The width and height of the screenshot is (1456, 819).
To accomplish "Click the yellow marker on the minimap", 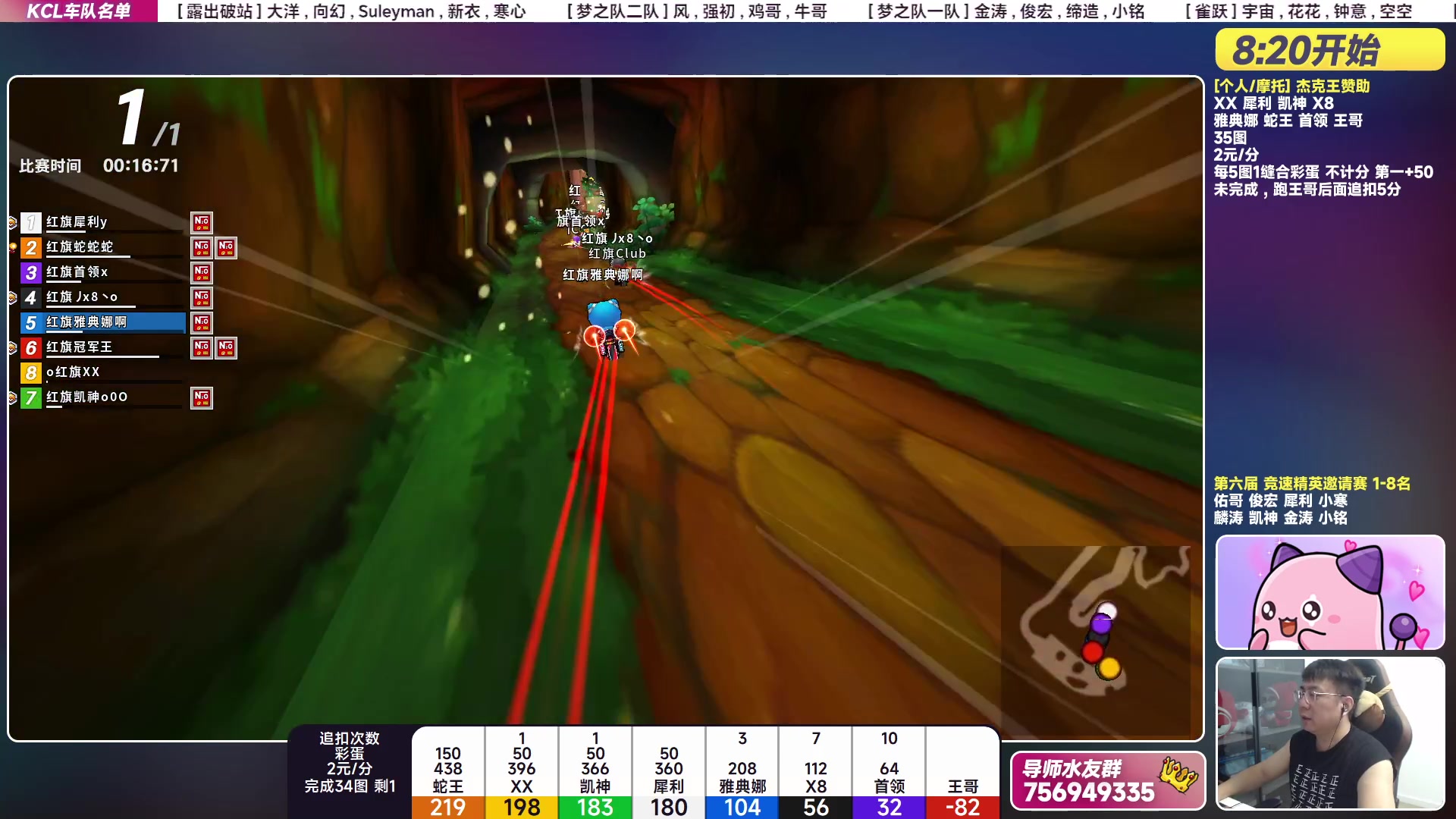I will point(1109,668).
